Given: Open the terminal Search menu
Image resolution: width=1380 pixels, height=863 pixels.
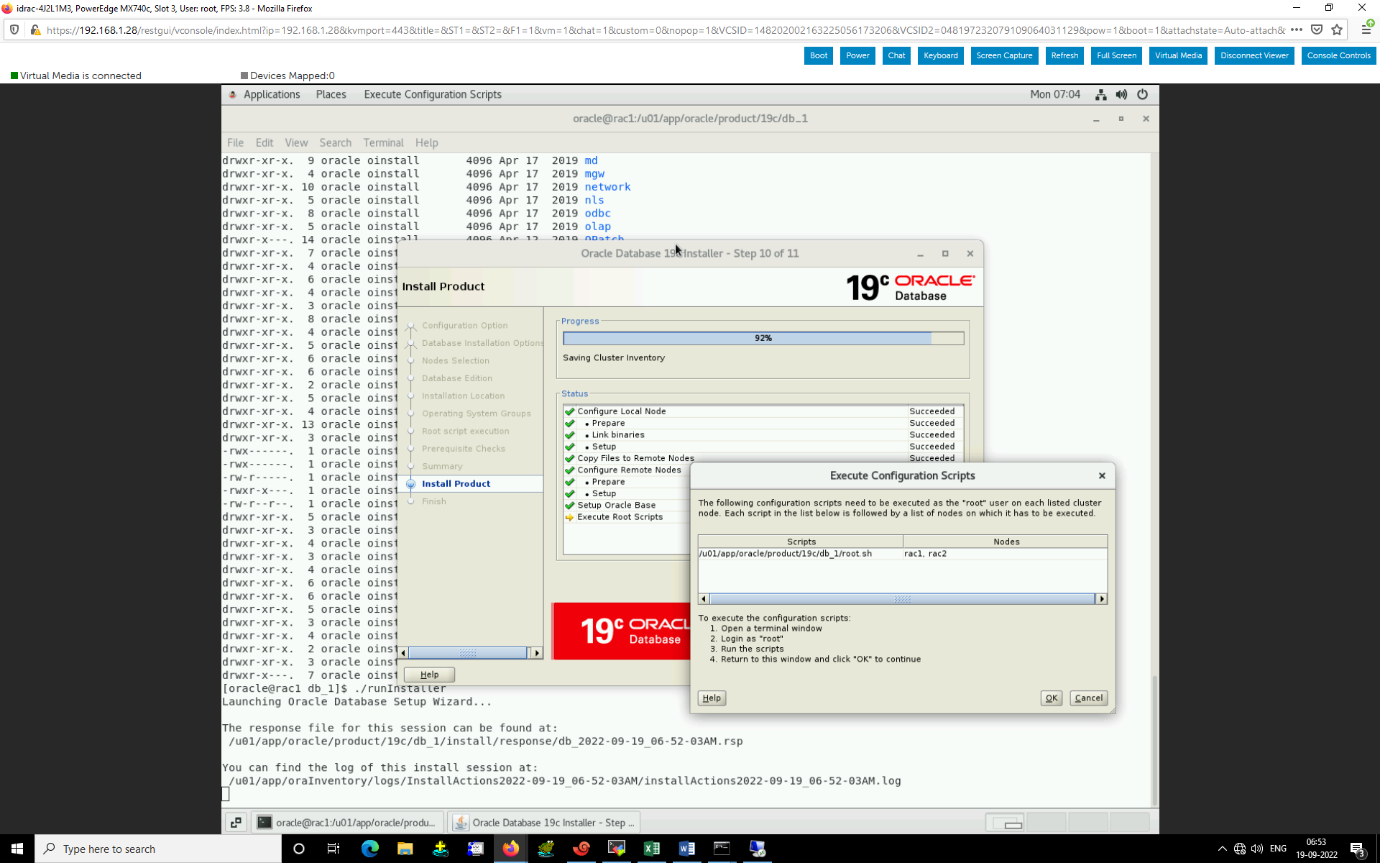Looking at the screenshot, I should [335, 143].
